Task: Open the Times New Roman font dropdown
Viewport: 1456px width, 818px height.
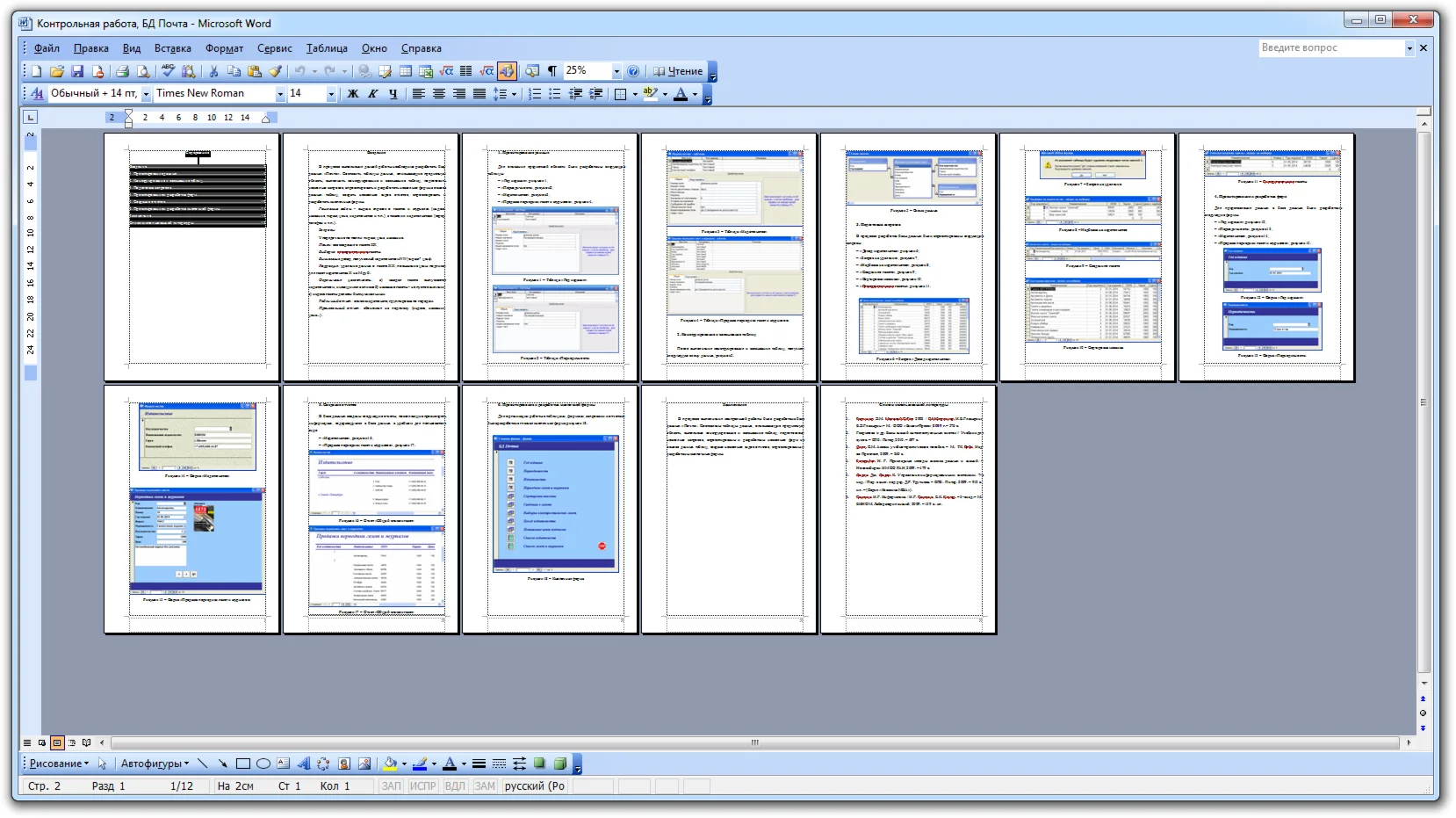Action: [280, 94]
